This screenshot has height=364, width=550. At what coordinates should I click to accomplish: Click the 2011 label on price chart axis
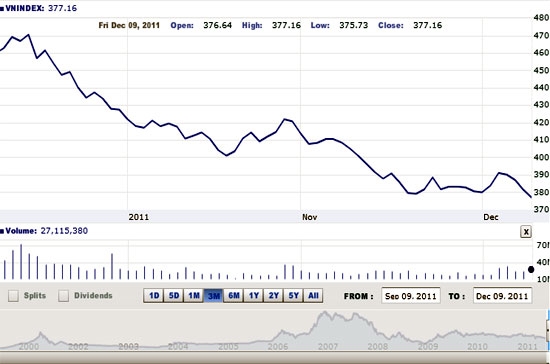[139, 217]
